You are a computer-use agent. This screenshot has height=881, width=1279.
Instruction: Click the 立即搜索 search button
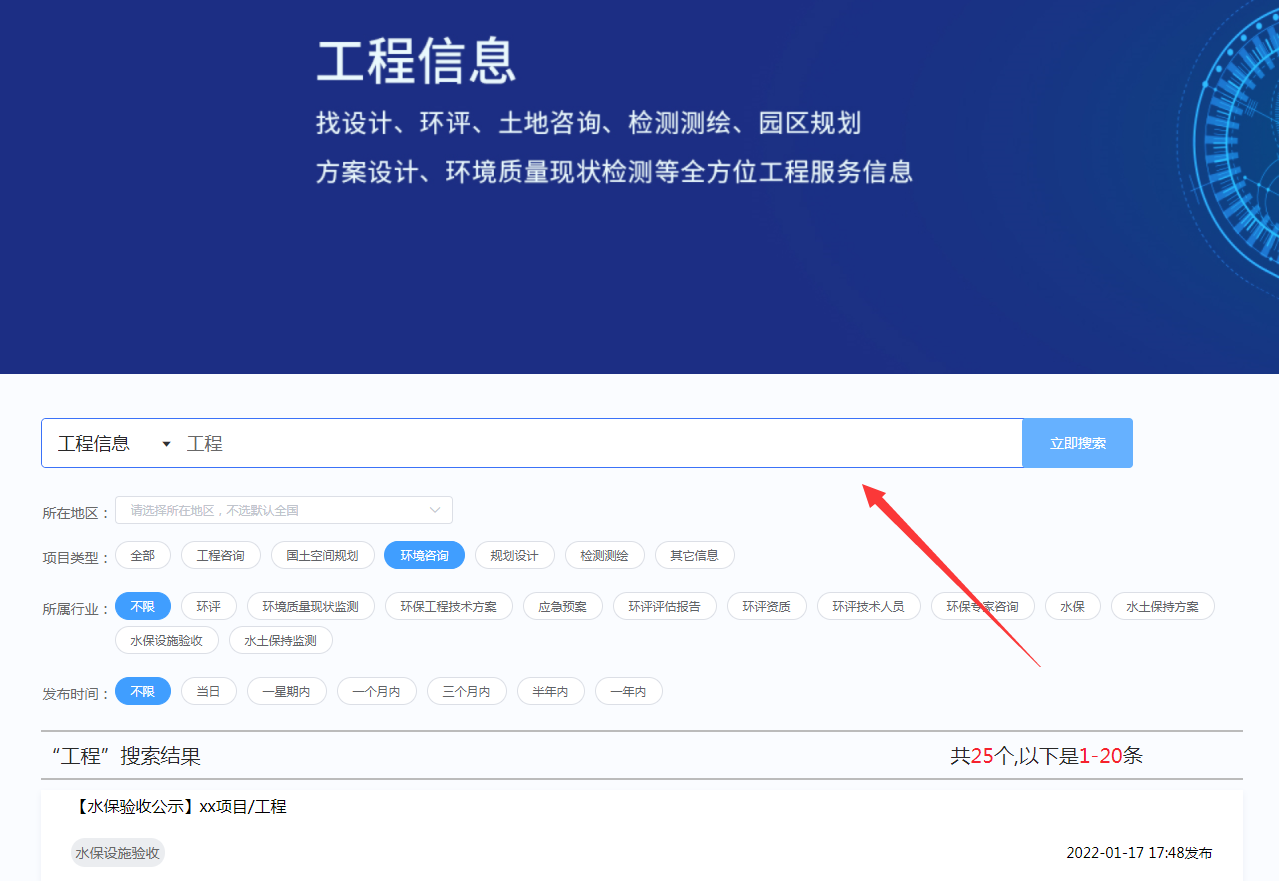coord(1077,443)
